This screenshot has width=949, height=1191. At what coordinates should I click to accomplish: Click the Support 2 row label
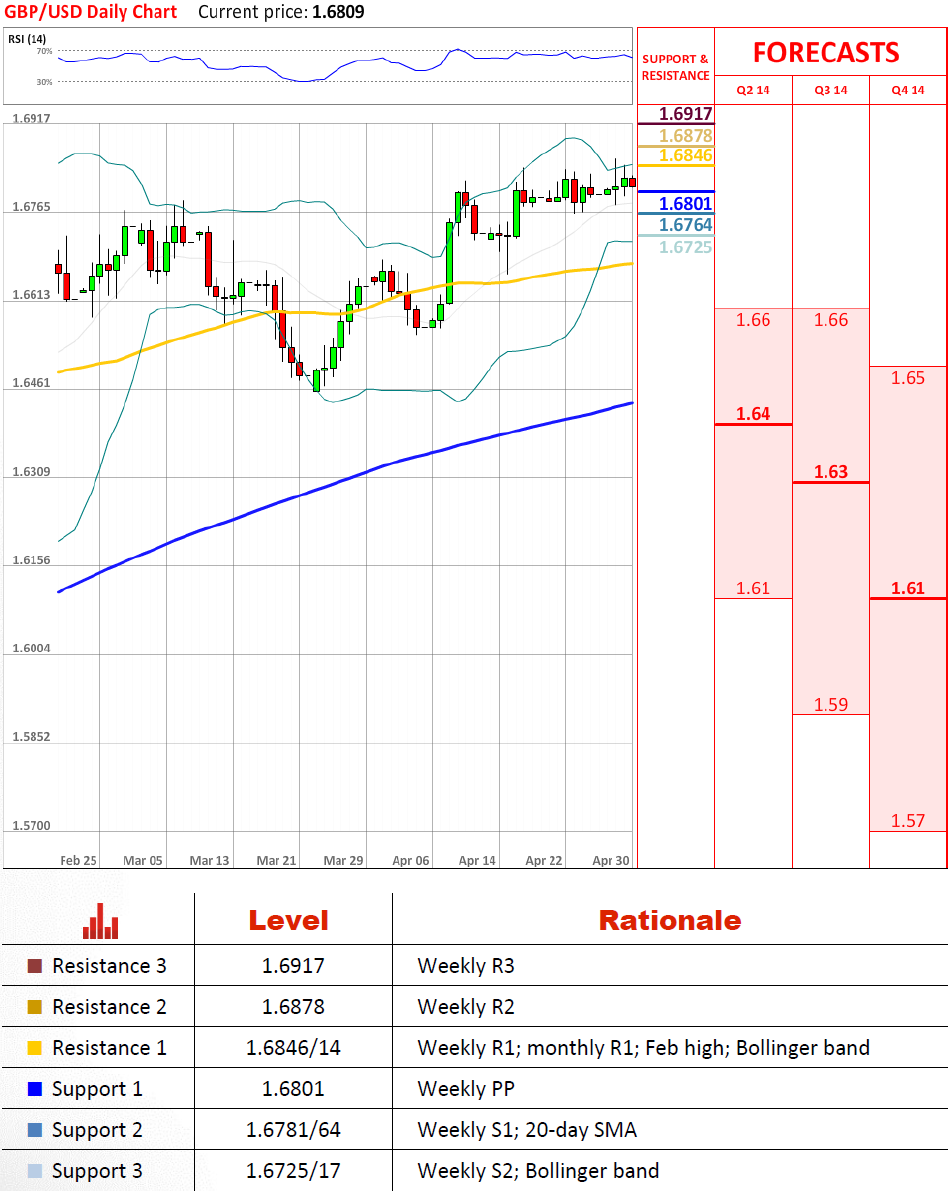pos(97,1130)
